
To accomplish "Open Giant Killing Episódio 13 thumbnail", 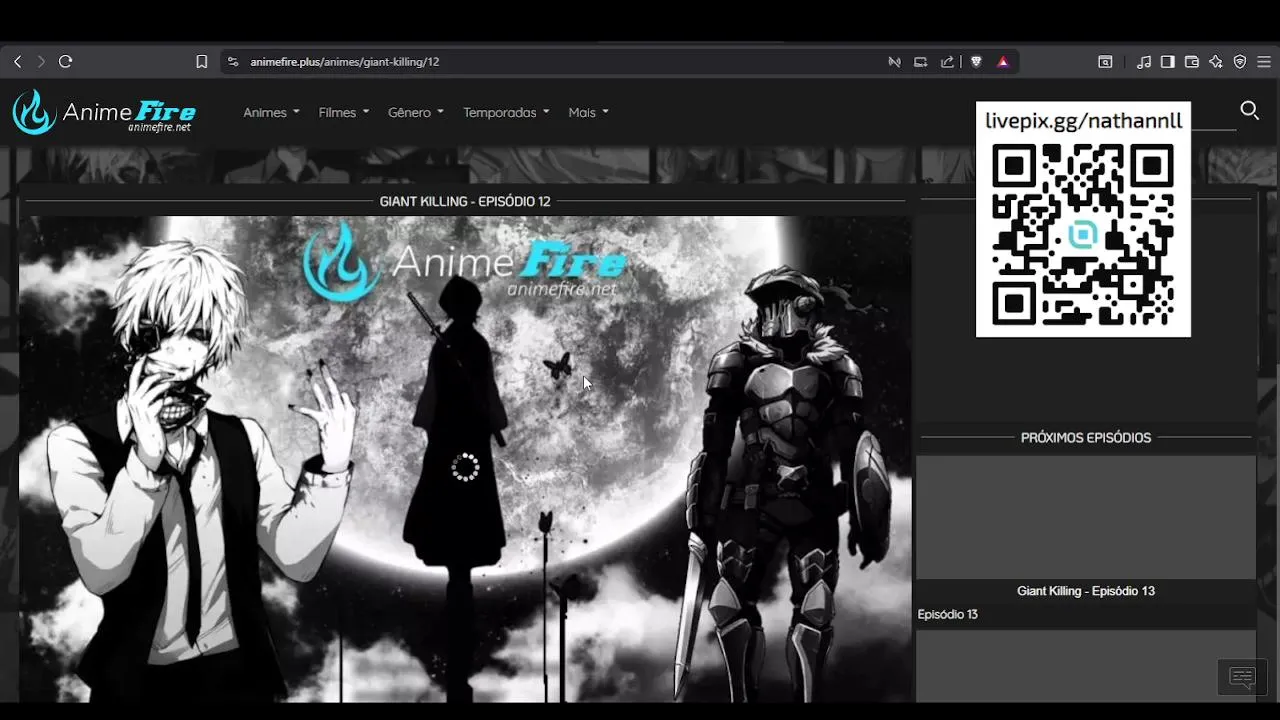I will tap(1086, 517).
